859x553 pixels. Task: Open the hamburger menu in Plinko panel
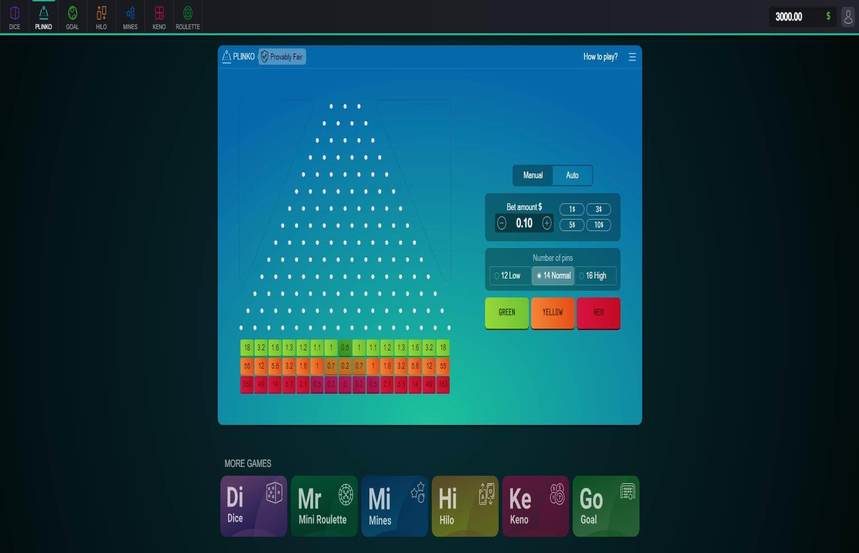coord(632,57)
